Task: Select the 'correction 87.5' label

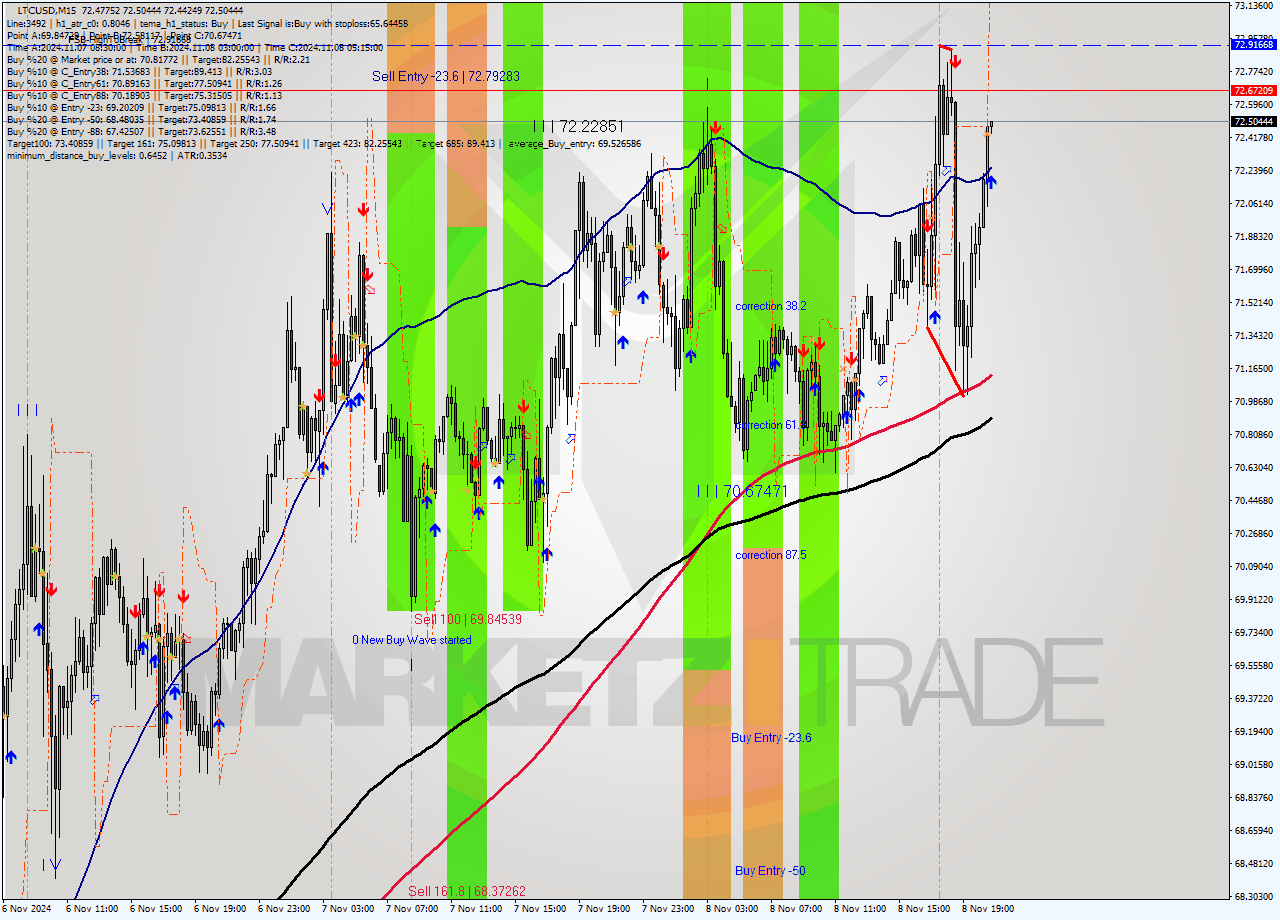Action: tap(771, 554)
